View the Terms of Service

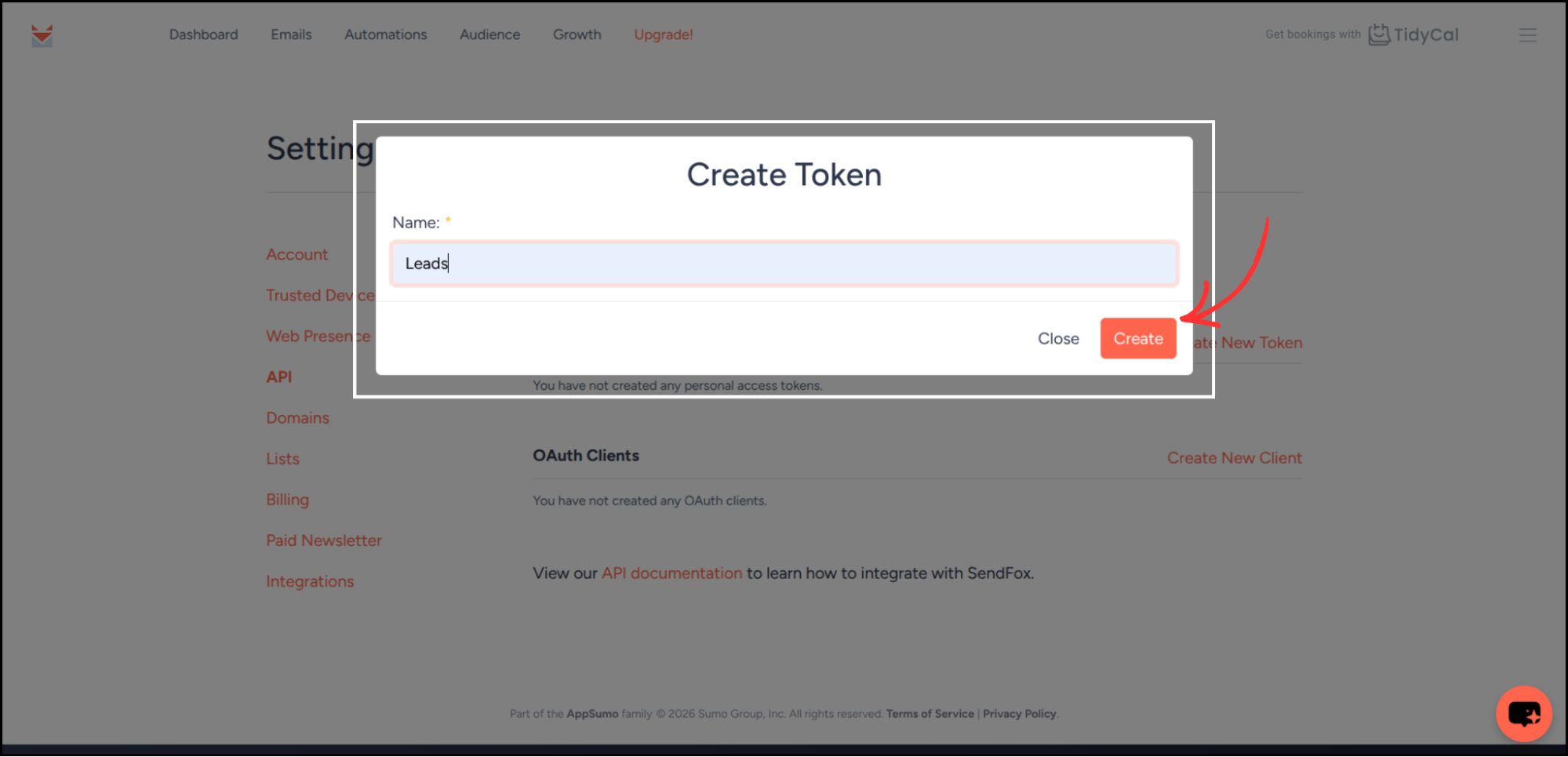pyautogui.click(x=930, y=713)
